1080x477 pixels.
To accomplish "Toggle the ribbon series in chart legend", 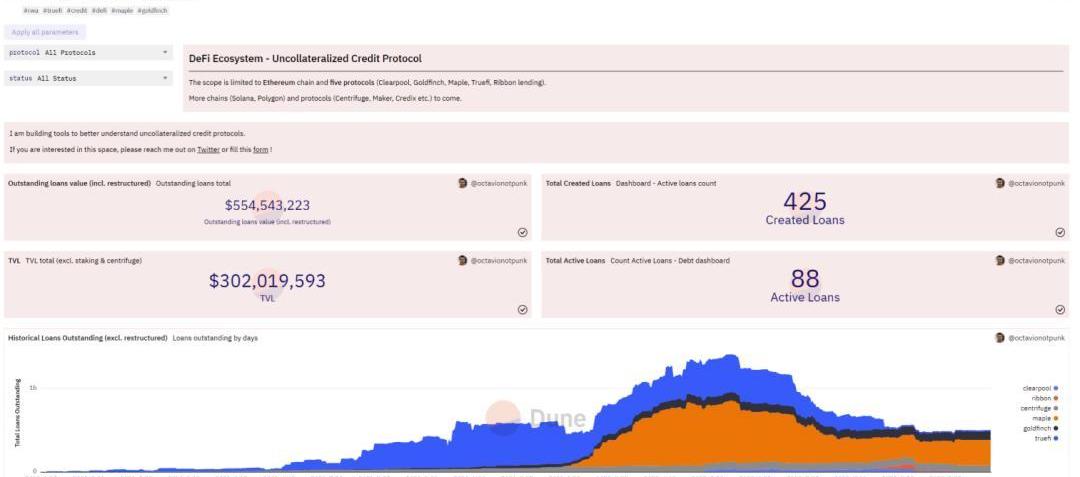I will pyautogui.click(x=1041, y=398).
